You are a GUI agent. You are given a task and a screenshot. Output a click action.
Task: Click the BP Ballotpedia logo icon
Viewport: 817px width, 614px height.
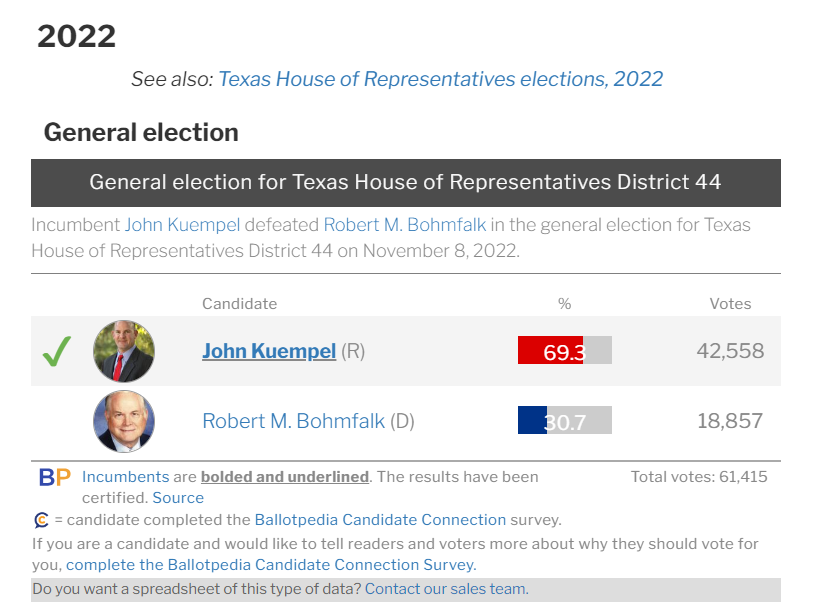point(54,478)
